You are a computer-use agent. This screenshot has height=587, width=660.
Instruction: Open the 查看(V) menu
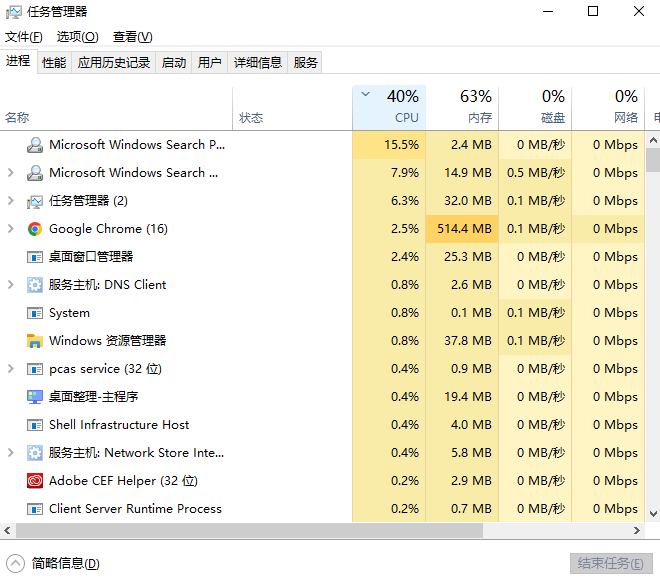[132, 37]
